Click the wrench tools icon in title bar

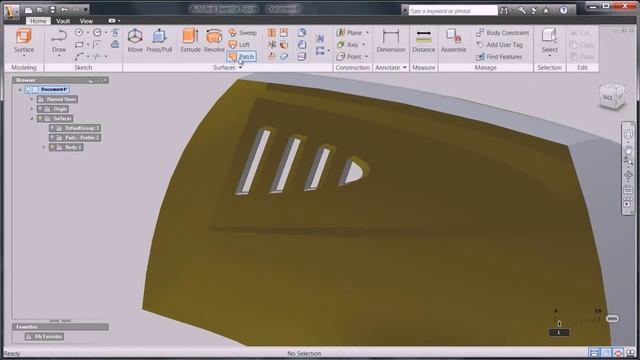[x=522, y=11]
